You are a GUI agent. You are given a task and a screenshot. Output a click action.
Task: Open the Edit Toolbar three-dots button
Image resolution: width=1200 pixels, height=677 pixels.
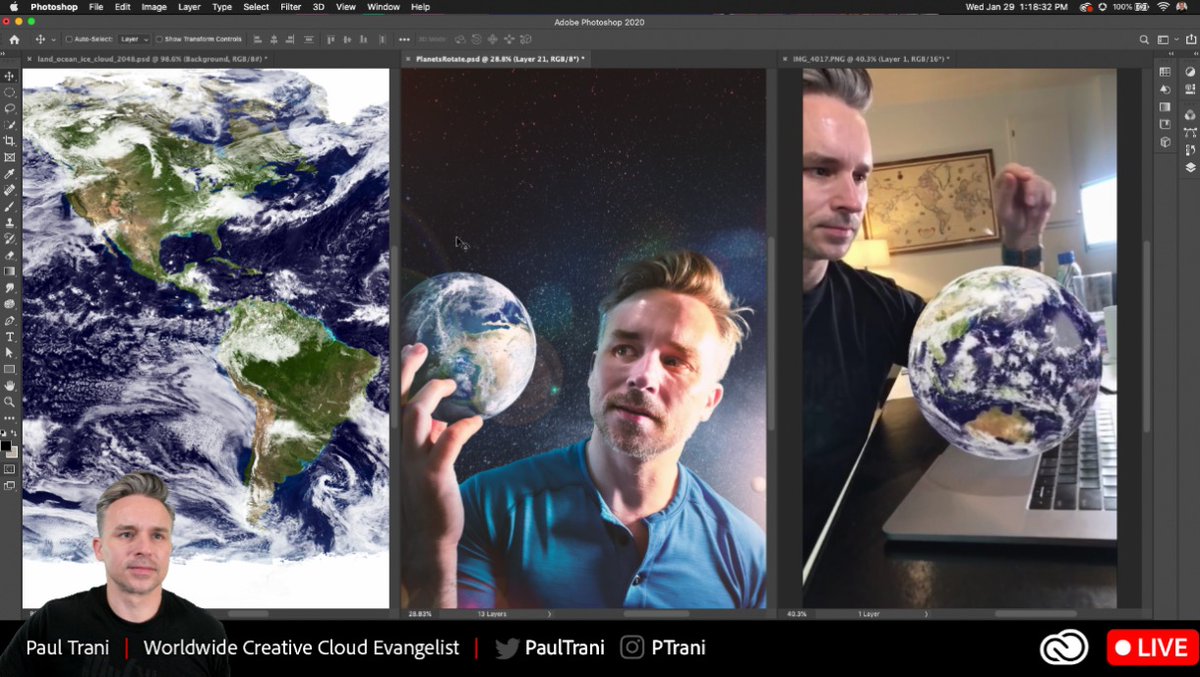10,418
